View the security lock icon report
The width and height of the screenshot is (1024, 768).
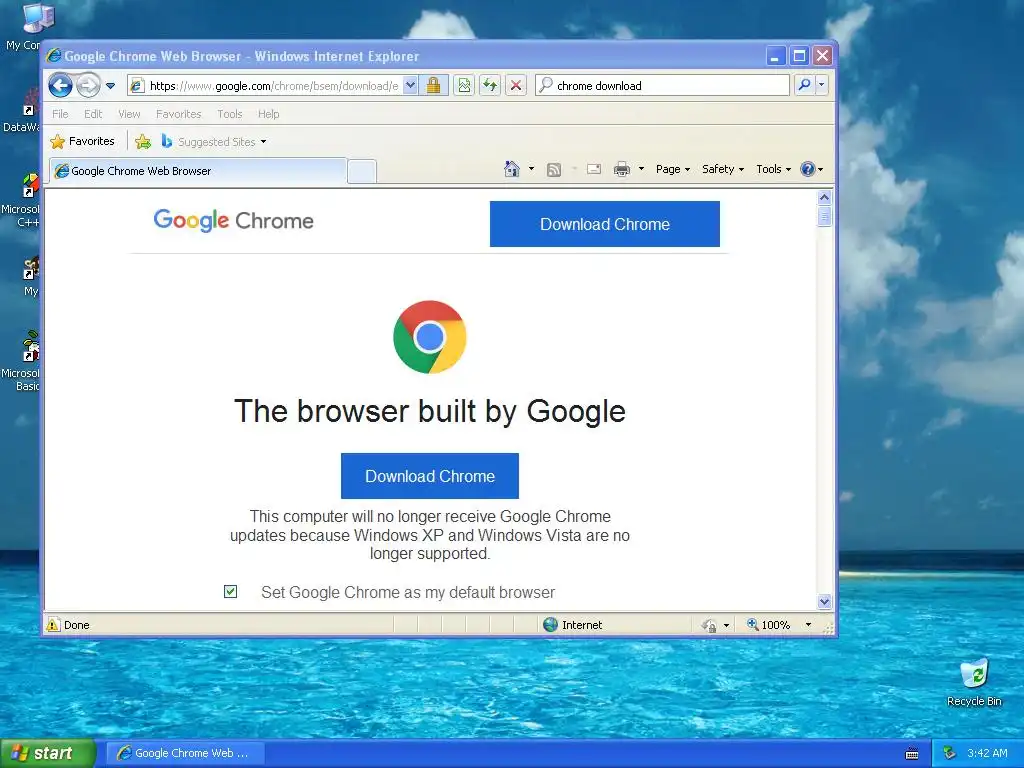click(433, 86)
